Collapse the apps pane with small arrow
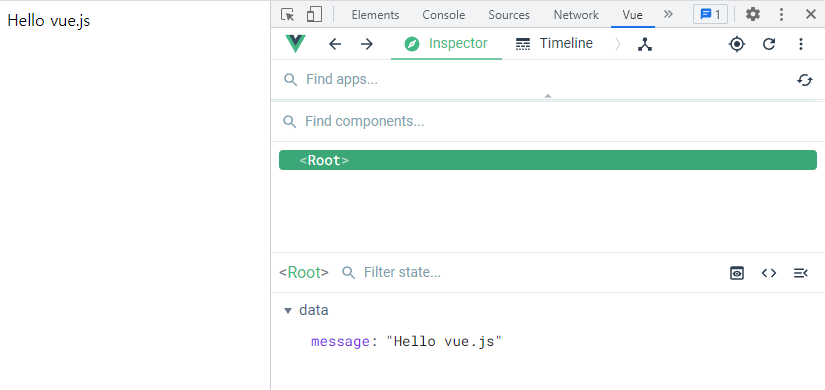825x390 pixels. (548, 96)
